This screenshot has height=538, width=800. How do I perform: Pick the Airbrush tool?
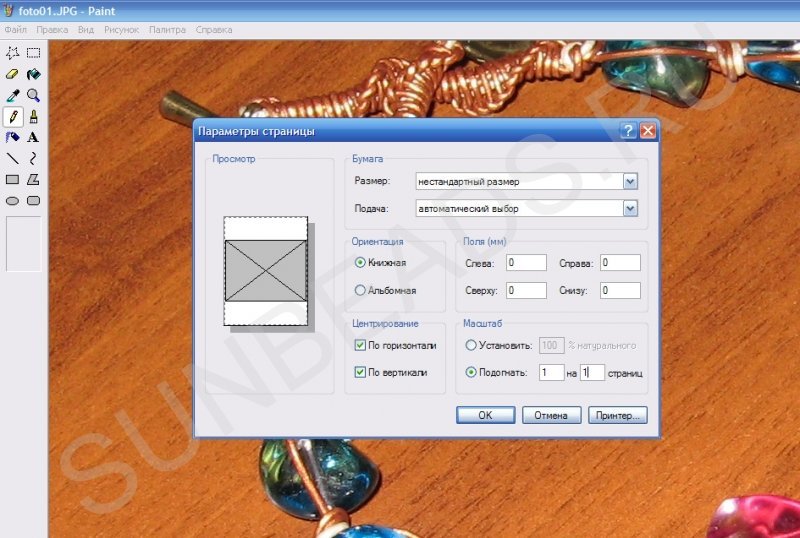(x=12, y=137)
